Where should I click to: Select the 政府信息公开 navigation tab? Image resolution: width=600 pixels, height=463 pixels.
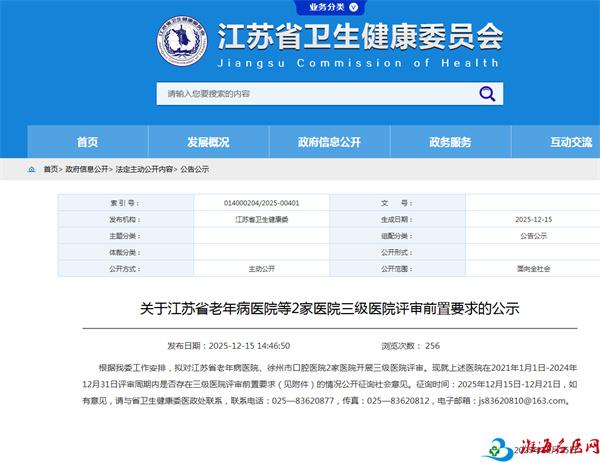point(329,142)
